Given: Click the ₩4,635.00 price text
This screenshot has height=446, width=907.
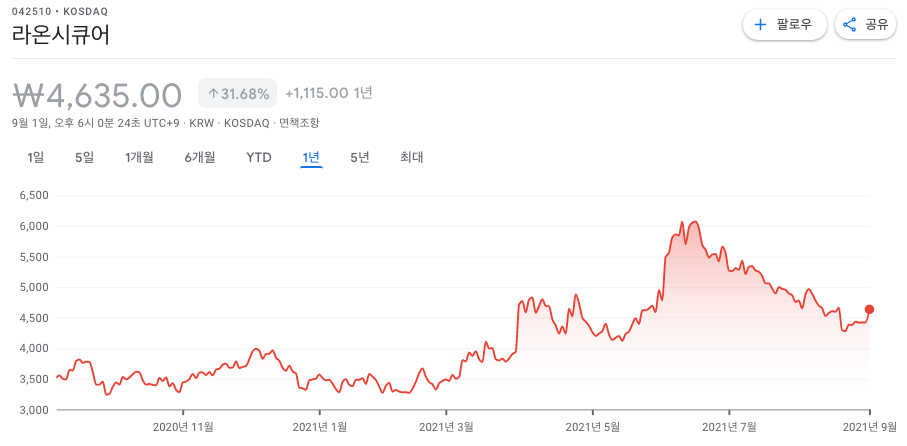Looking at the screenshot, I should point(97,95).
